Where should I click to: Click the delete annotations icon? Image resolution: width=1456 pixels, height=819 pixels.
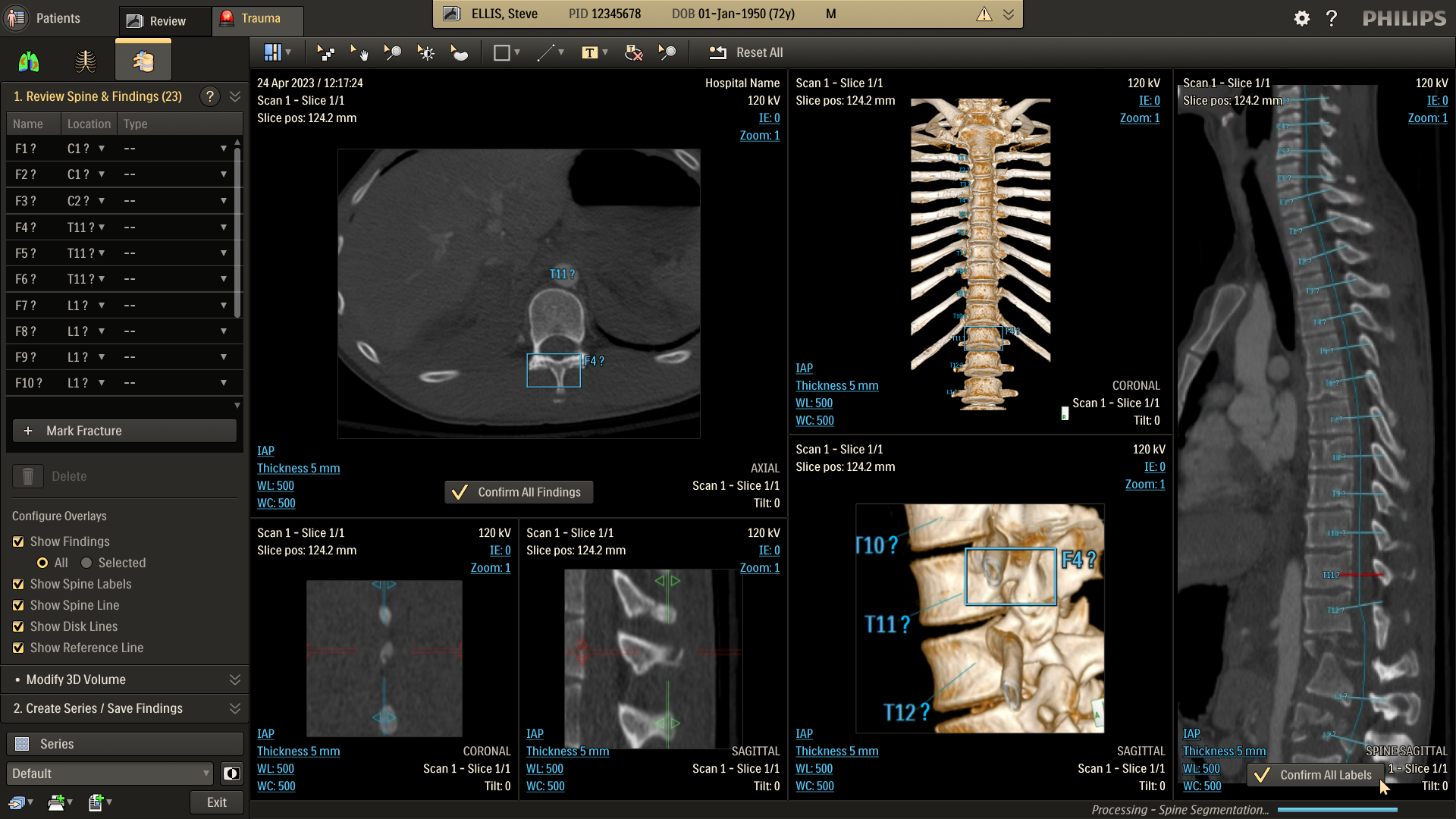633,52
